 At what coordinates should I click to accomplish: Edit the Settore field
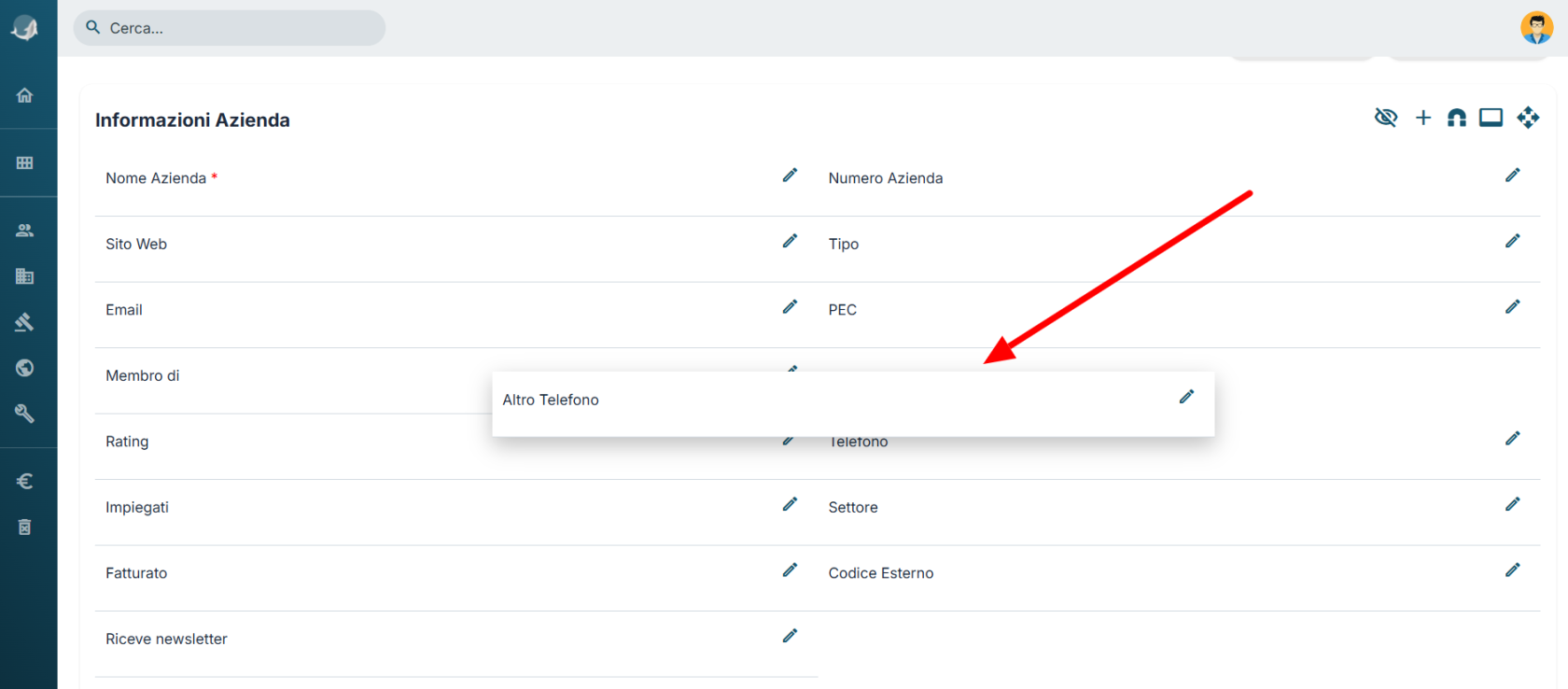(x=1513, y=504)
